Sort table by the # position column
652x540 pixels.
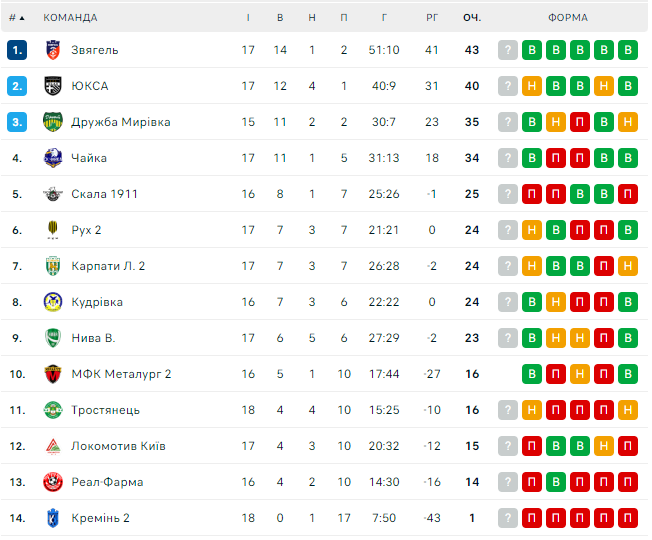coord(16,17)
